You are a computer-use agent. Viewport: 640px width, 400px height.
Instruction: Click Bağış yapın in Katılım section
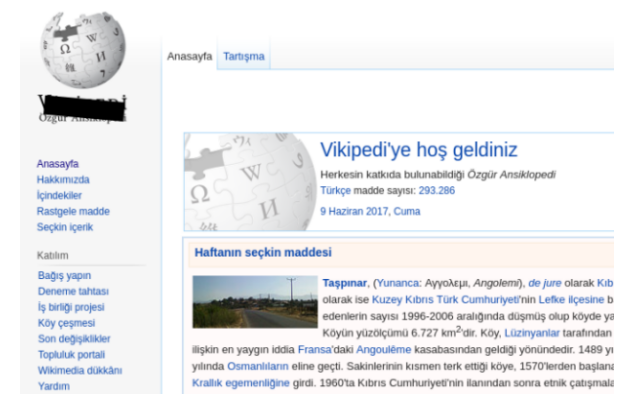64,276
